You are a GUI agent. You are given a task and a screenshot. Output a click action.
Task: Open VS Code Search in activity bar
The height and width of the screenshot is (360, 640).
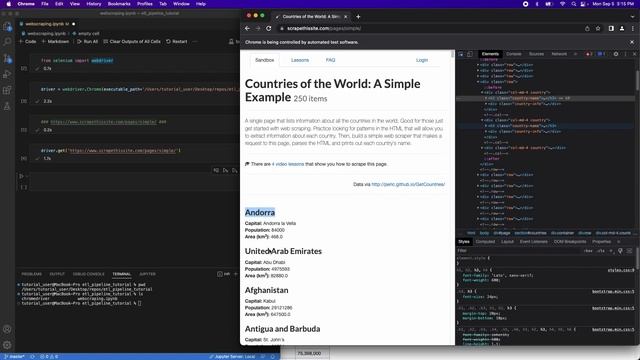(7, 42)
